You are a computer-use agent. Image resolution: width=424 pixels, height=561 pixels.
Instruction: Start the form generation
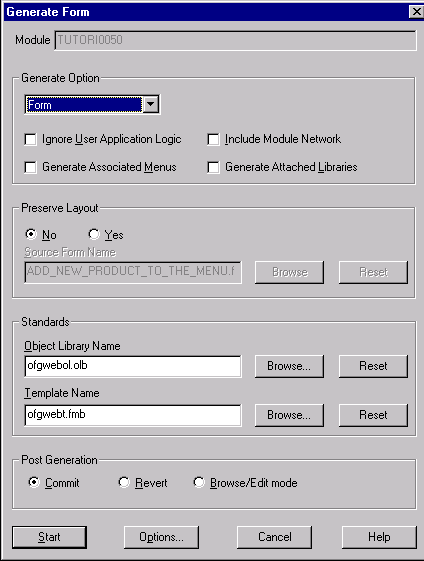pyautogui.click(x=49, y=537)
